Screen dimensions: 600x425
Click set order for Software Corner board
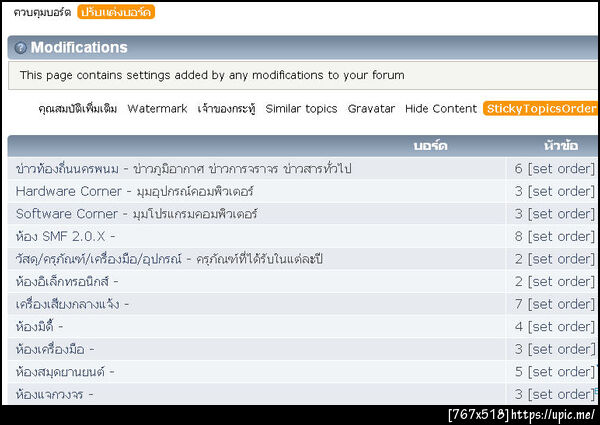[x=561, y=214]
